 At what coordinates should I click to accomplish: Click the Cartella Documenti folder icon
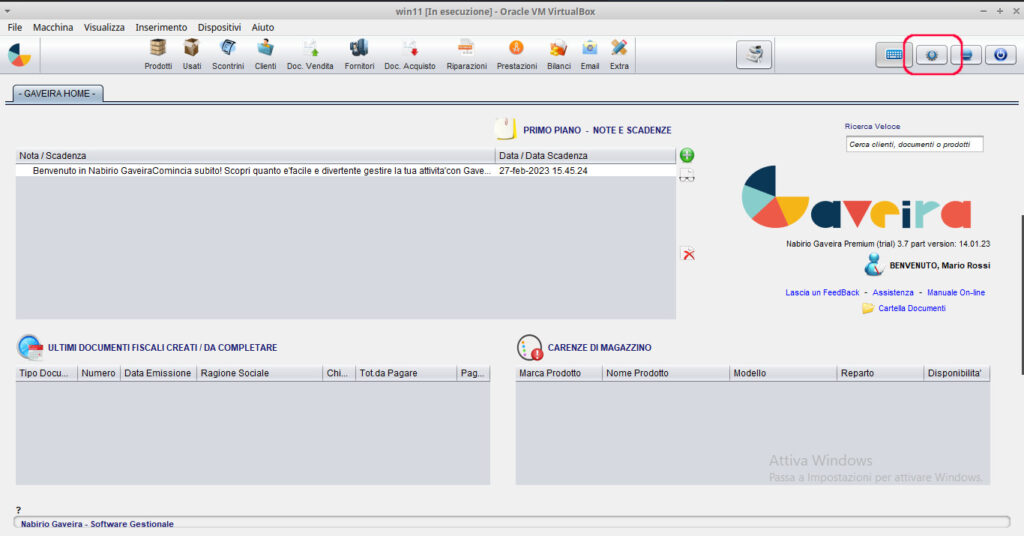(x=867, y=308)
